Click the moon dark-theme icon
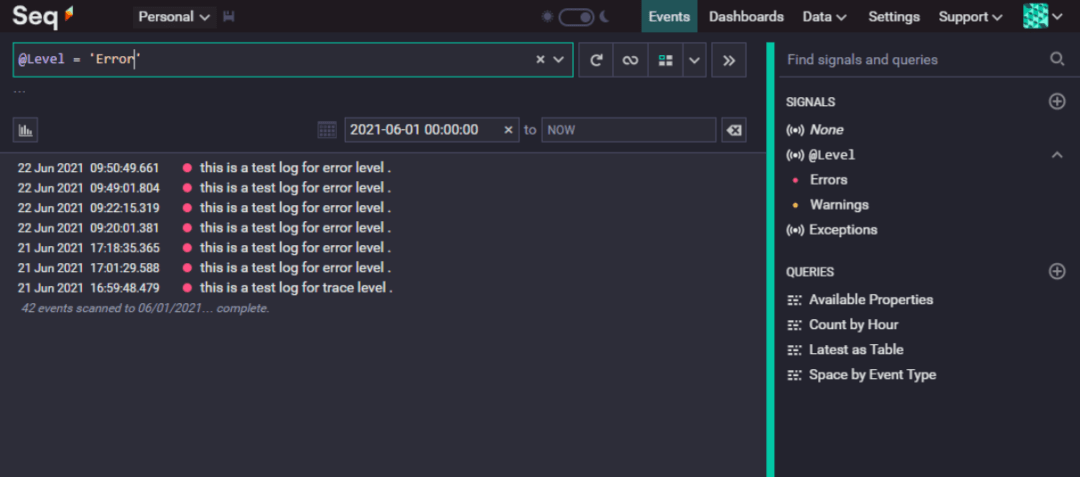The width and height of the screenshot is (1080, 477). [605, 17]
